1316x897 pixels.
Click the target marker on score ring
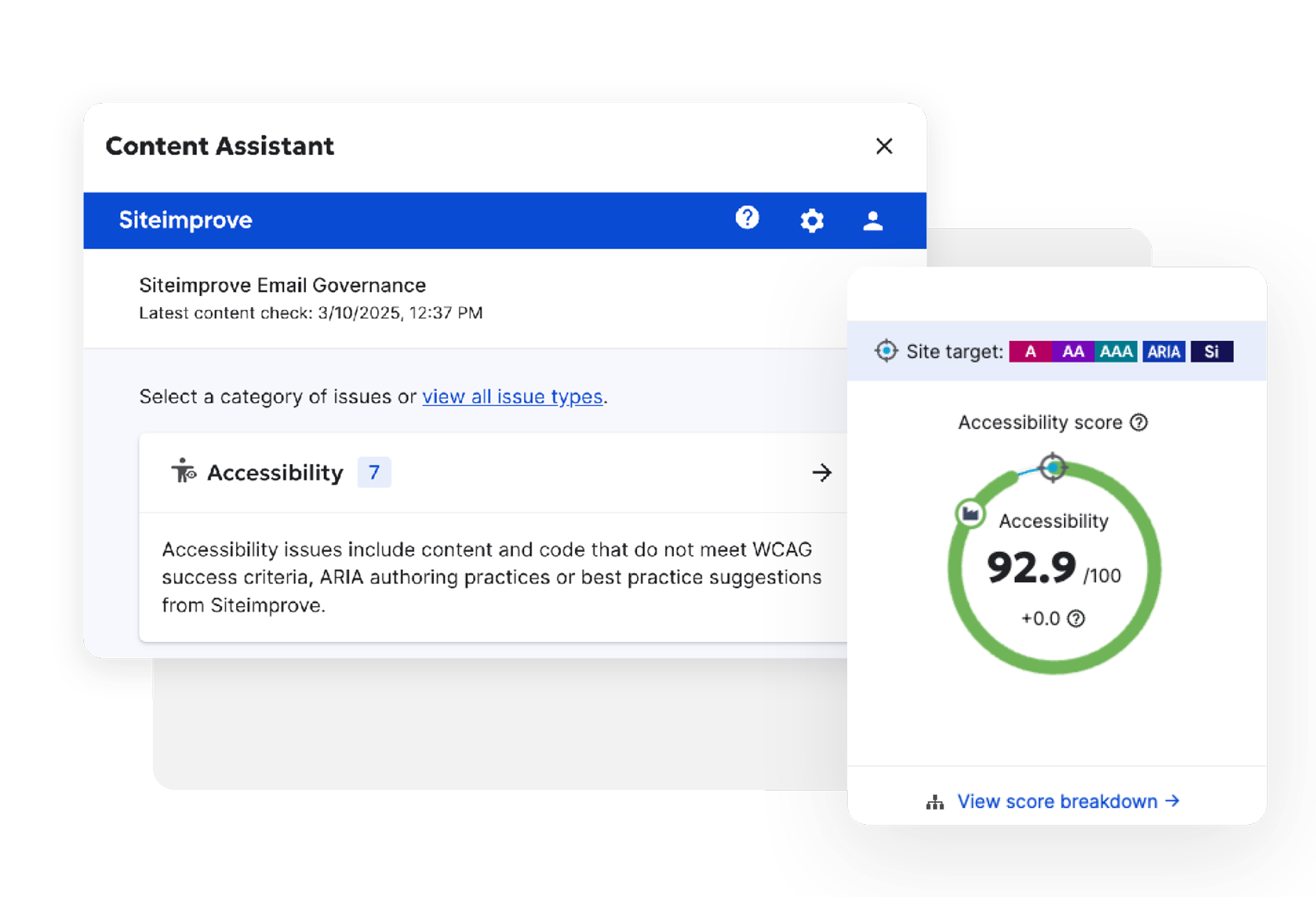click(1053, 468)
